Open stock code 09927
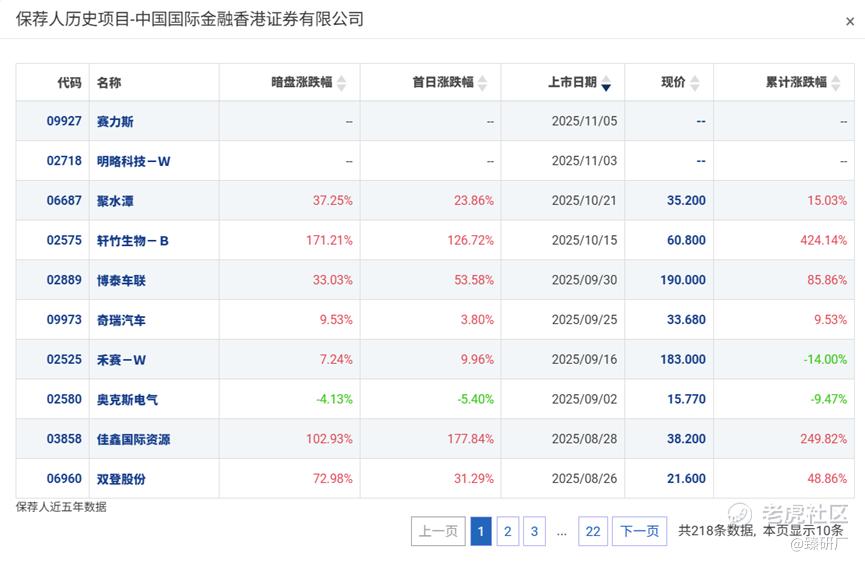The height and width of the screenshot is (564, 865). [x=64, y=121]
